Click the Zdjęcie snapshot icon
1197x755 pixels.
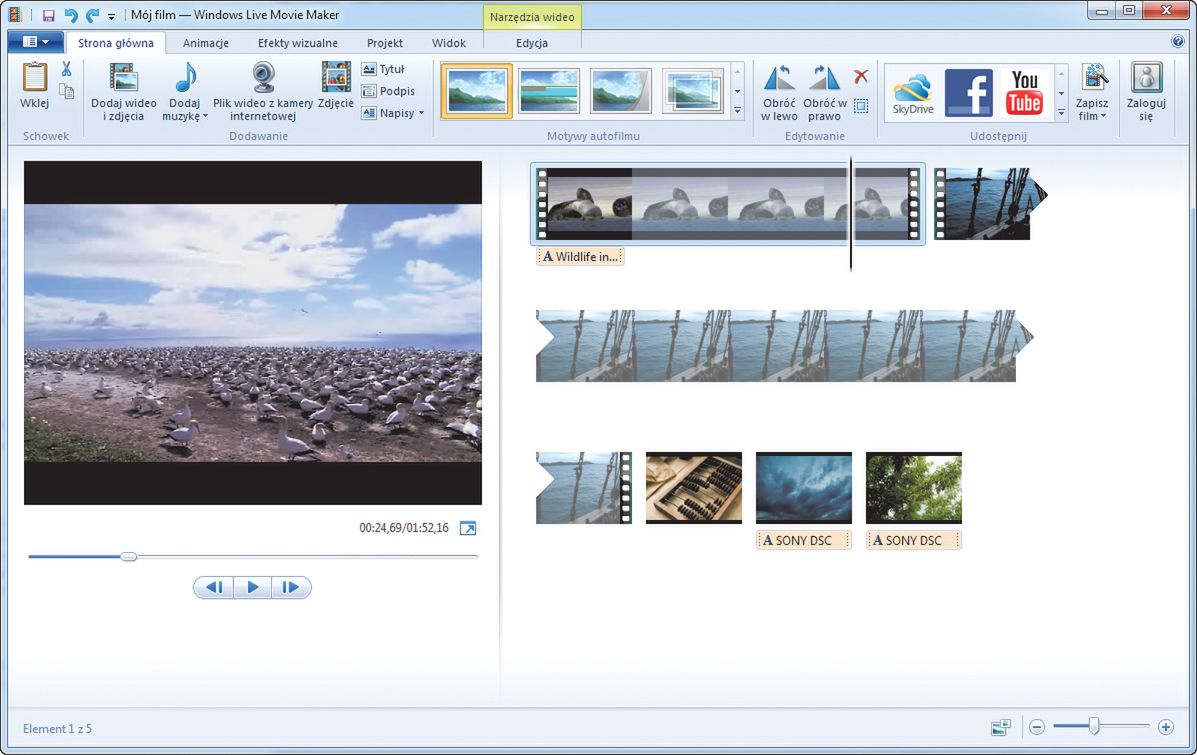point(336,78)
